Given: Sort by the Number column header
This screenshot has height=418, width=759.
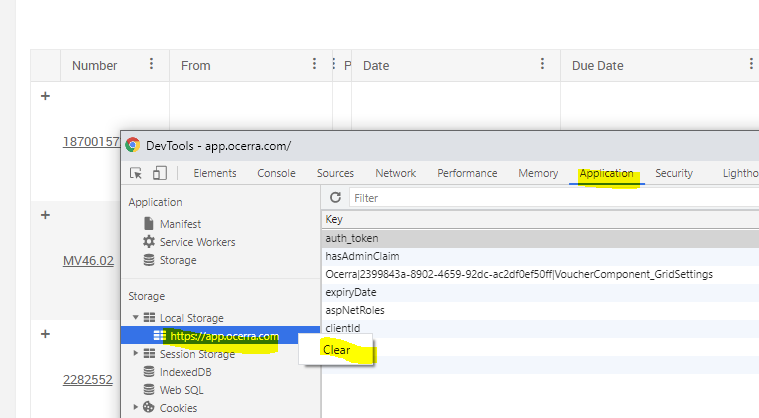Looking at the screenshot, I should (x=94, y=65).
